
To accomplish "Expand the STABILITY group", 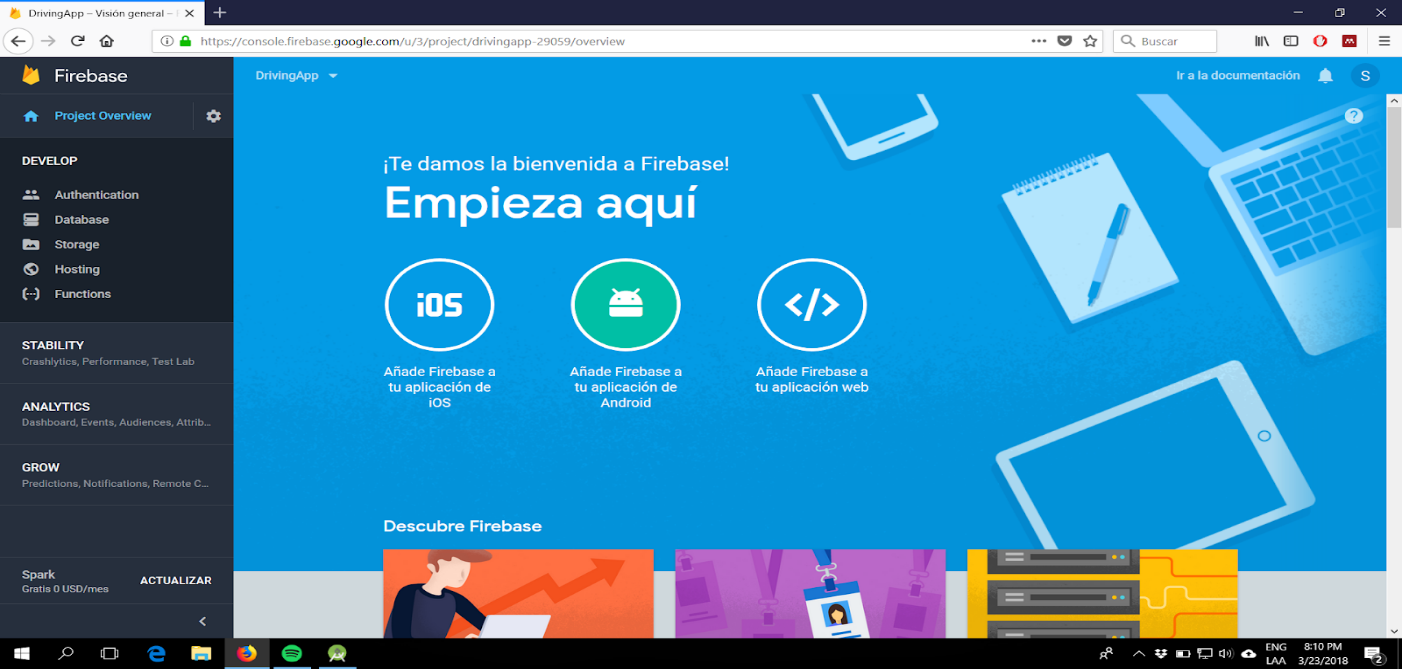I will 116,353.
